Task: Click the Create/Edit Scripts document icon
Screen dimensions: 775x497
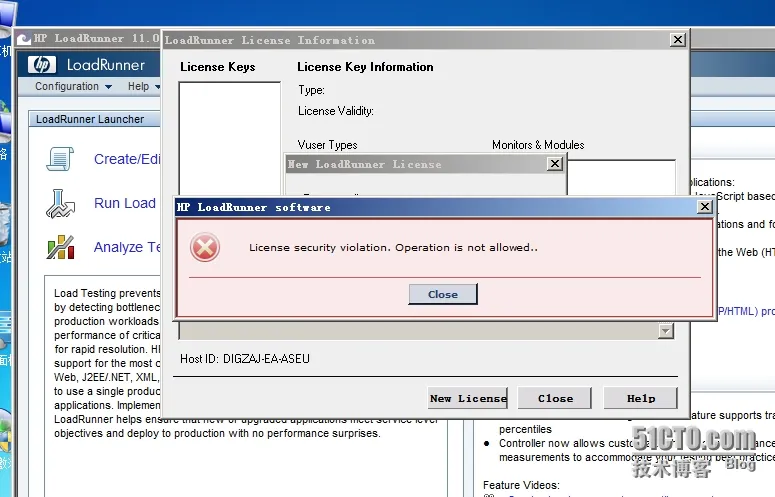Action: (60, 159)
